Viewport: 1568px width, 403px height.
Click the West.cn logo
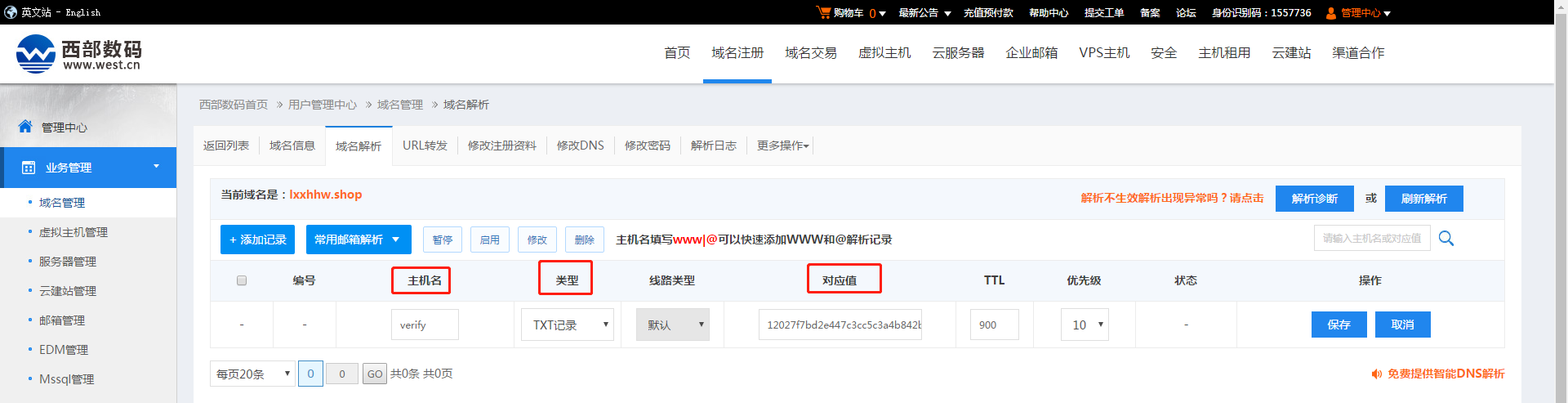(78, 54)
